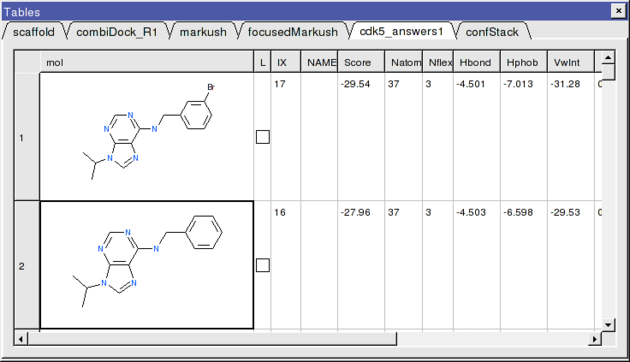This screenshot has width=630, height=362.
Task: Toggle the L checkbox in row 2
Action: tap(262, 265)
